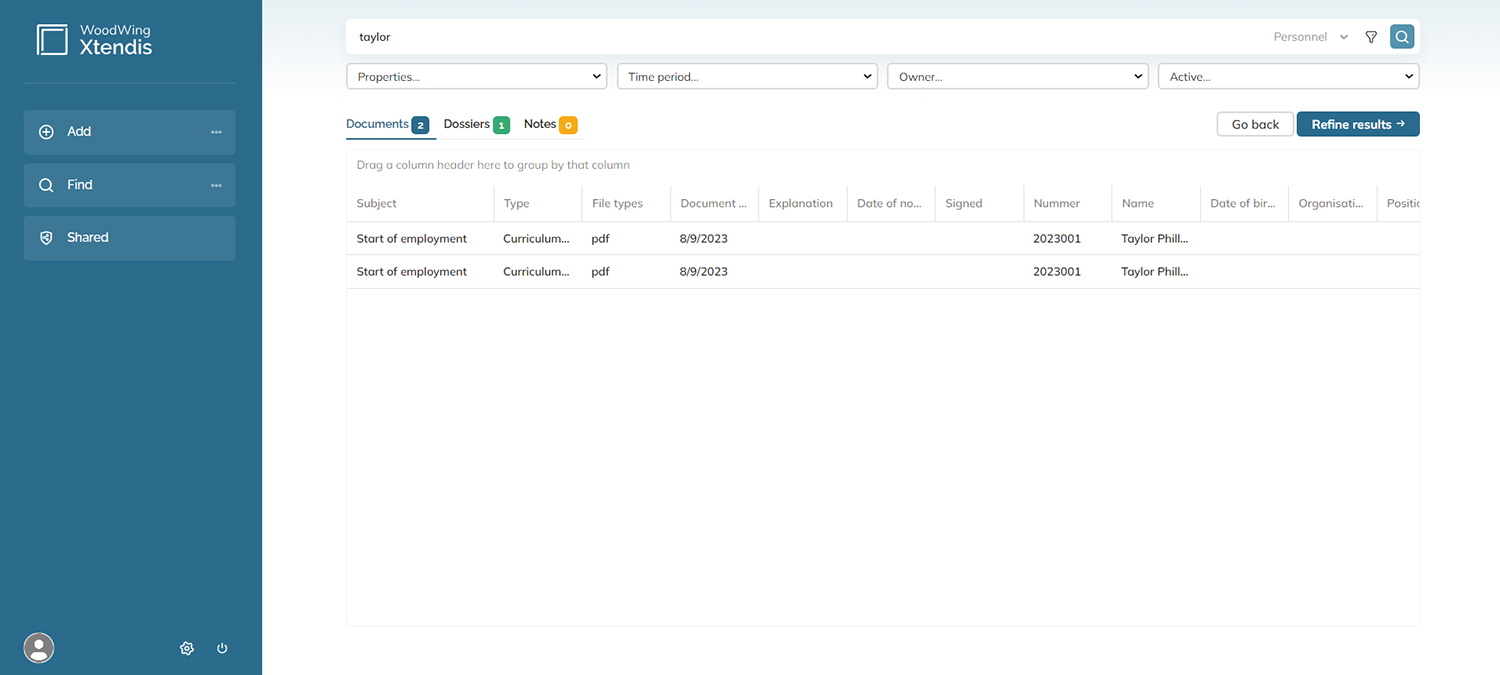Click second row number 2023001
The width and height of the screenshot is (1500, 675).
(x=1057, y=272)
